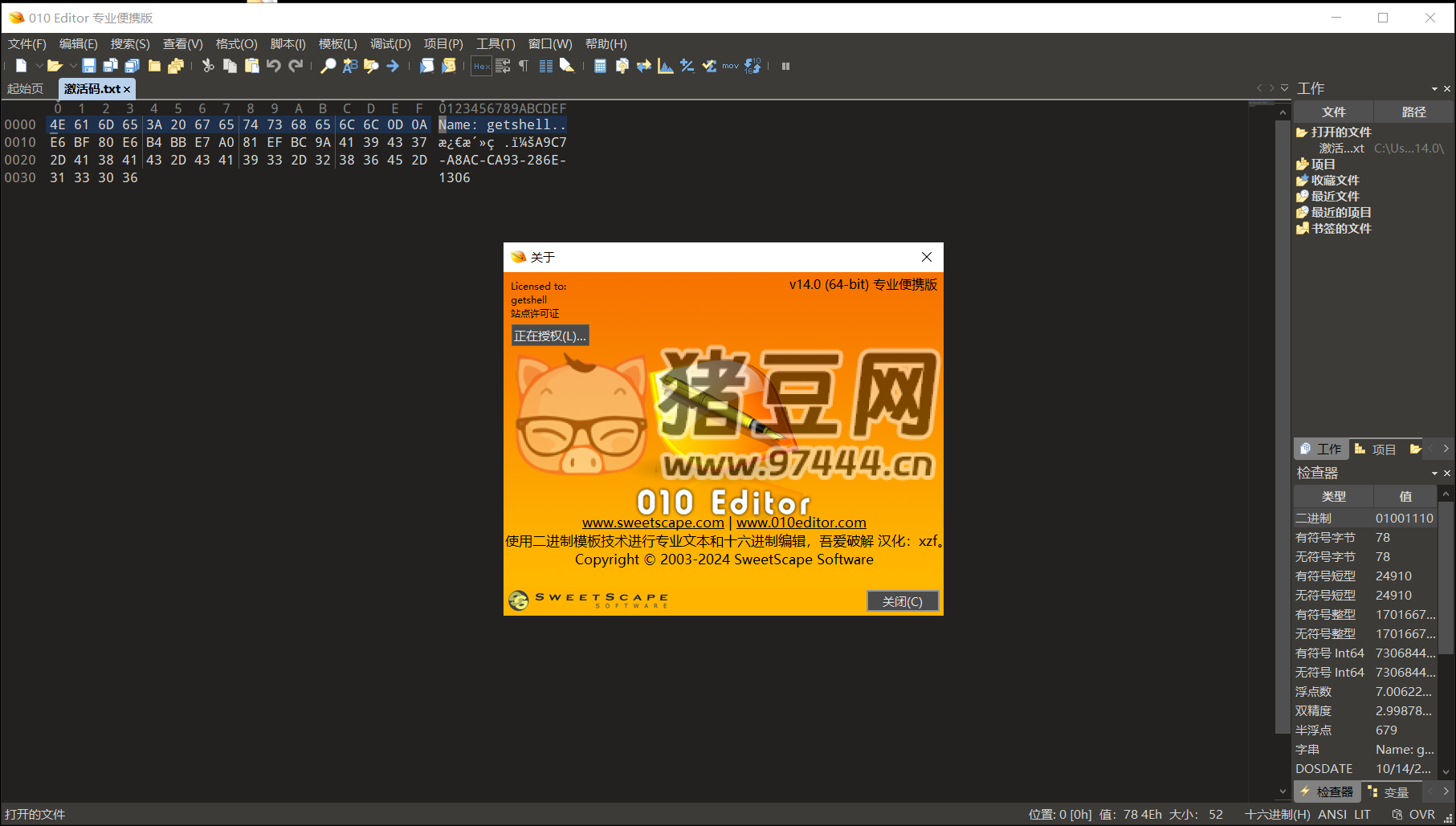The height and width of the screenshot is (826, 1456).
Task: Toggle the Hex edit mode button
Action: [481, 66]
